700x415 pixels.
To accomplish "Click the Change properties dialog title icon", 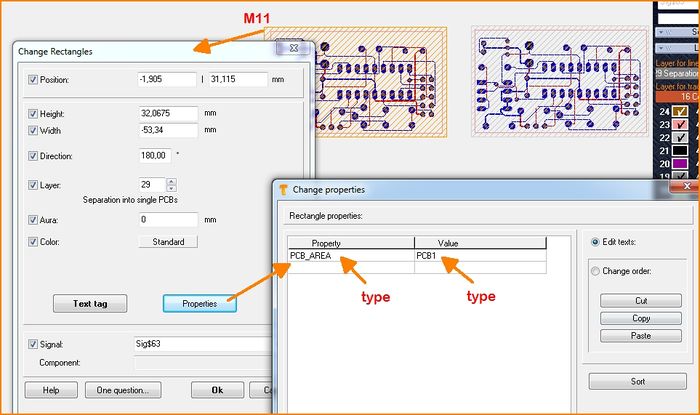I will pos(283,189).
